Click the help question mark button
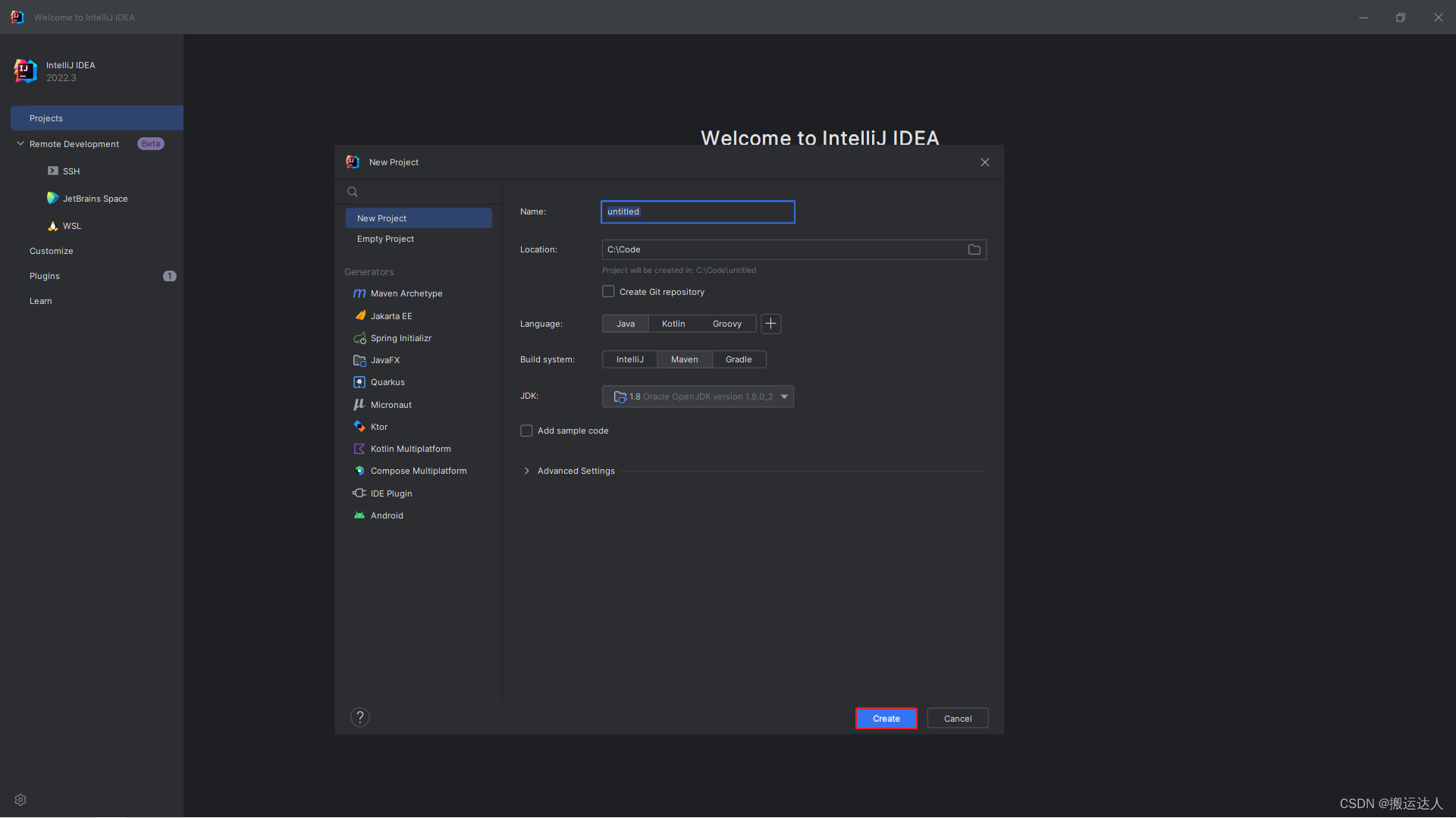The width and height of the screenshot is (1456, 818). (360, 717)
